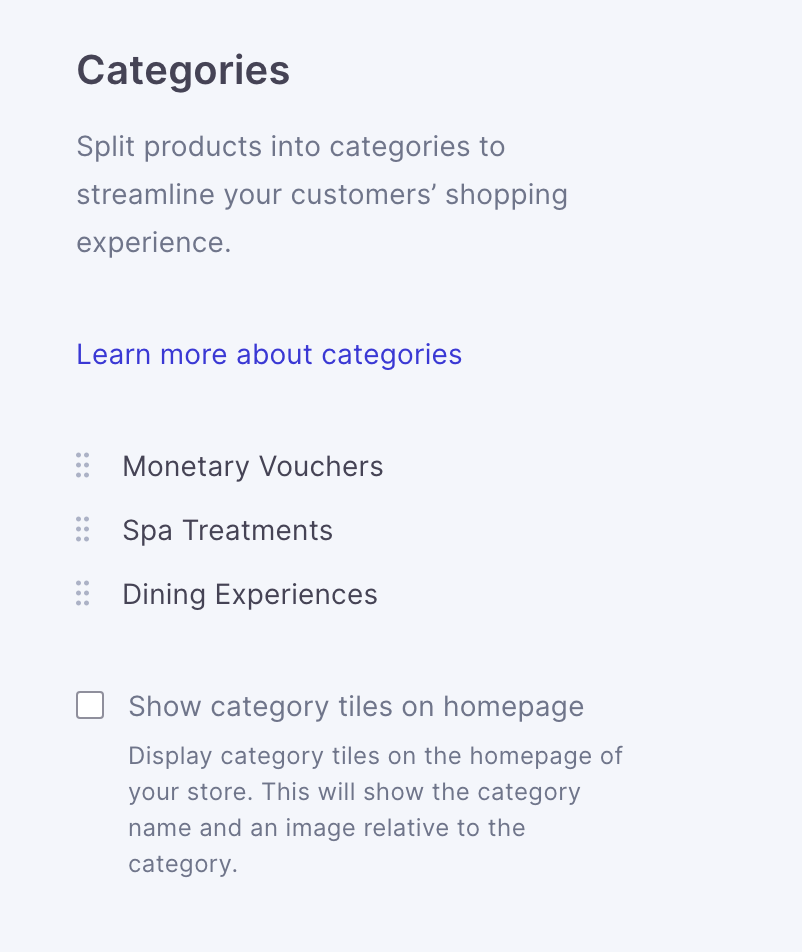Viewport: 802px width, 952px height.
Task: Choose the Dining Experiences category
Action: coord(249,594)
